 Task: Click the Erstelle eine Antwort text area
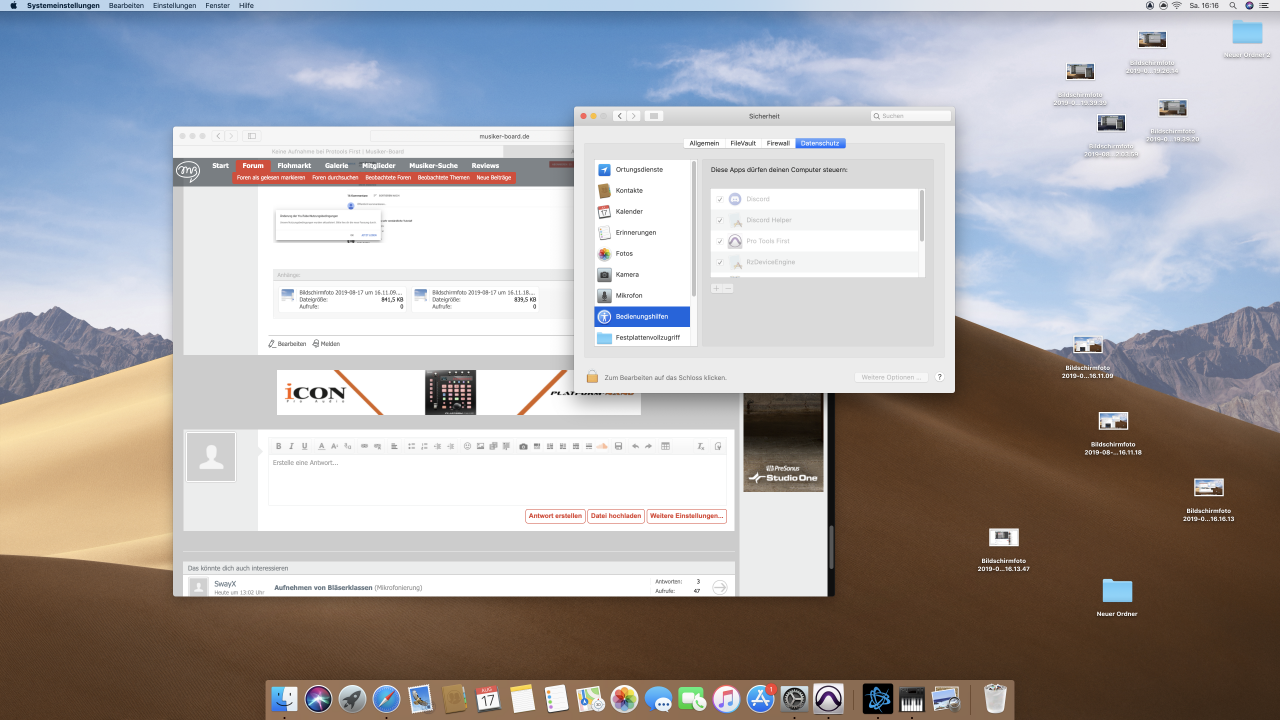coord(497,480)
